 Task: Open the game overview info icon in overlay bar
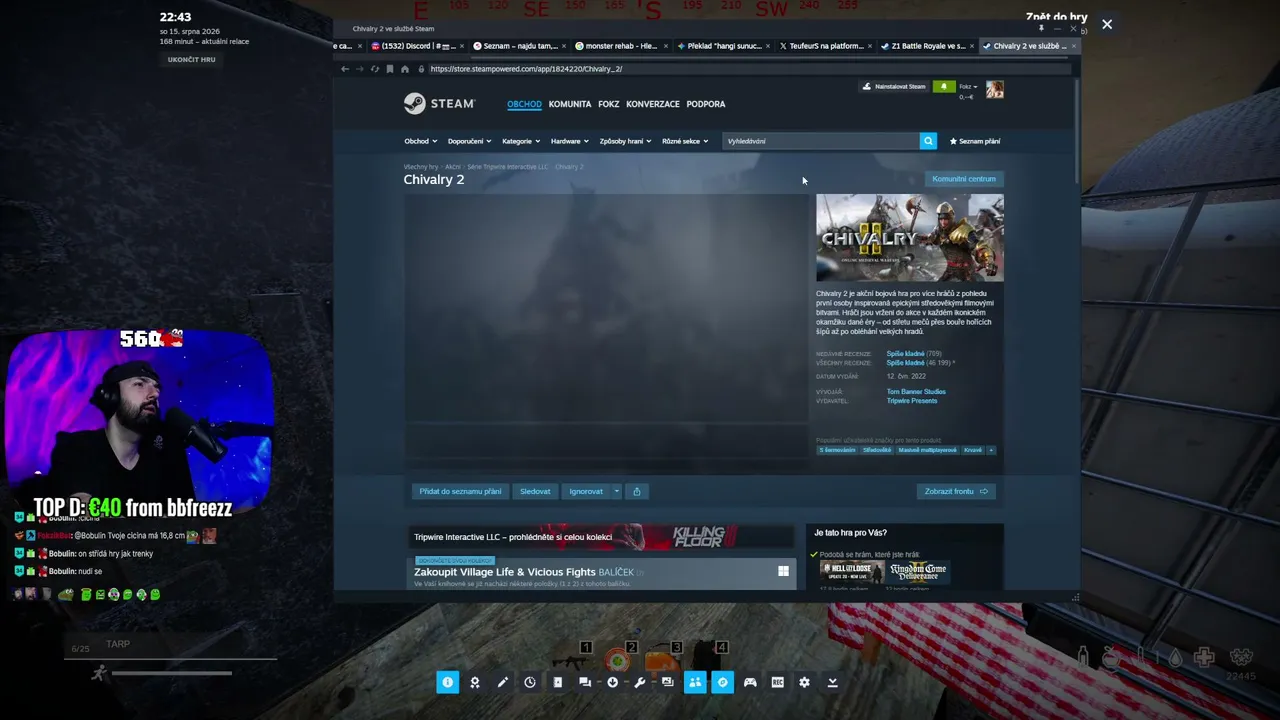coord(447,682)
